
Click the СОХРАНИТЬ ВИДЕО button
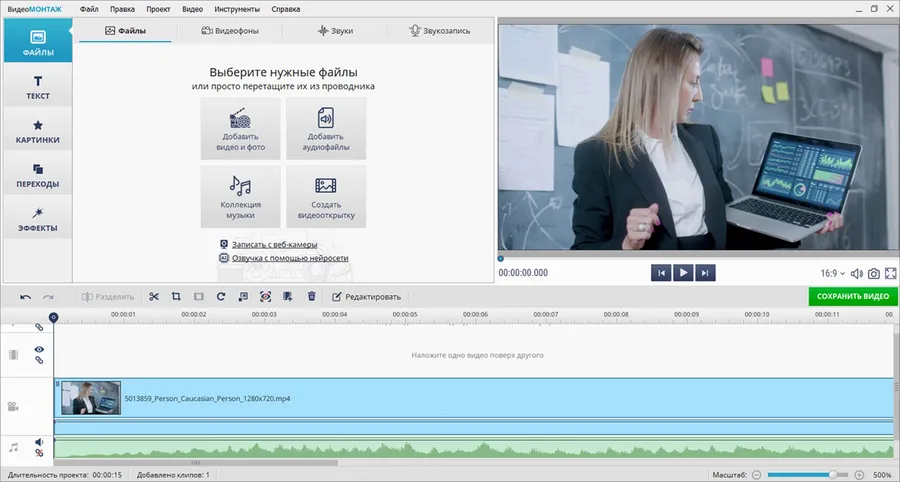[x=853, y=297]
